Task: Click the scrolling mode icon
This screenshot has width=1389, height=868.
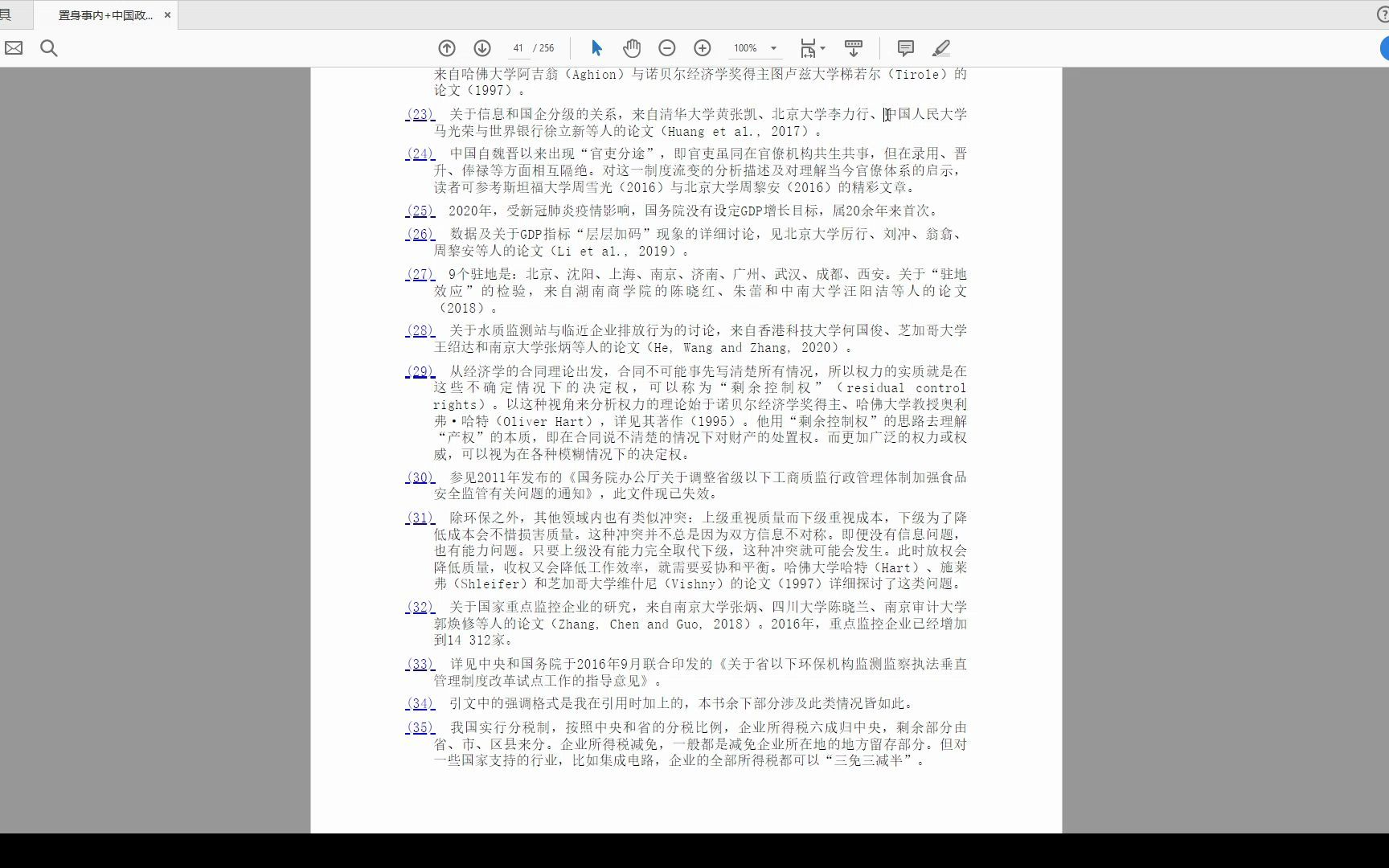Action: (x=854, y=48)
